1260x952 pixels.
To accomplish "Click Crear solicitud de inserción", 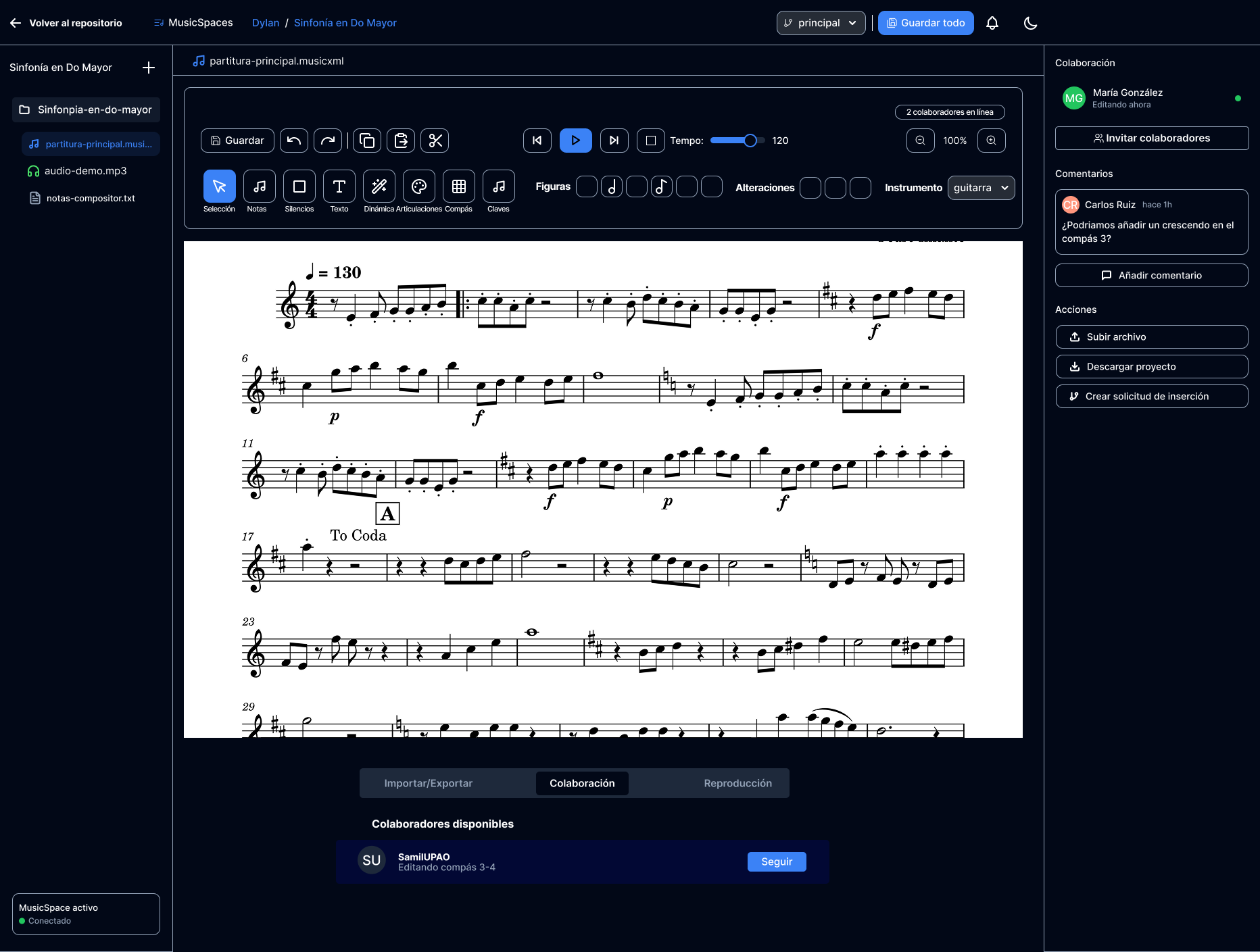I will pos(1152,396).
